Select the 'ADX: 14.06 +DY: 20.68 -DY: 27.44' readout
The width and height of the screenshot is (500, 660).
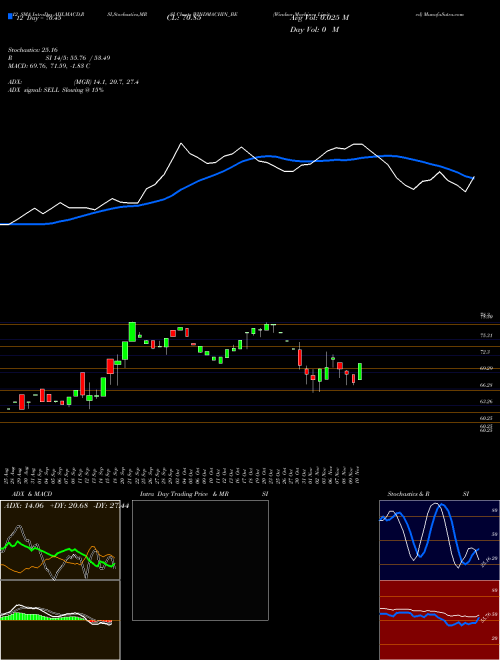(66, 506)
